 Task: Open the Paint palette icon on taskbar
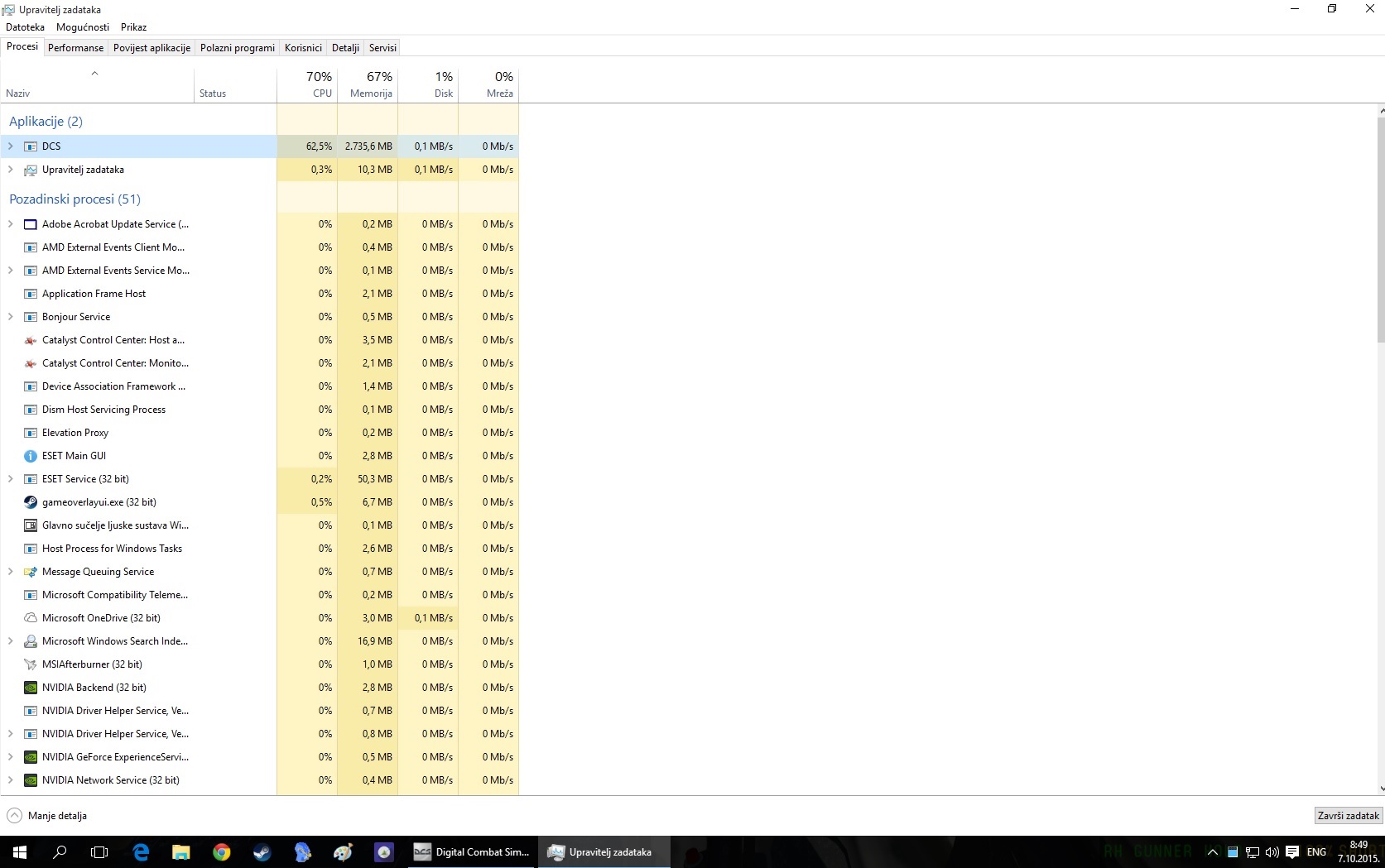click(344, 851)
